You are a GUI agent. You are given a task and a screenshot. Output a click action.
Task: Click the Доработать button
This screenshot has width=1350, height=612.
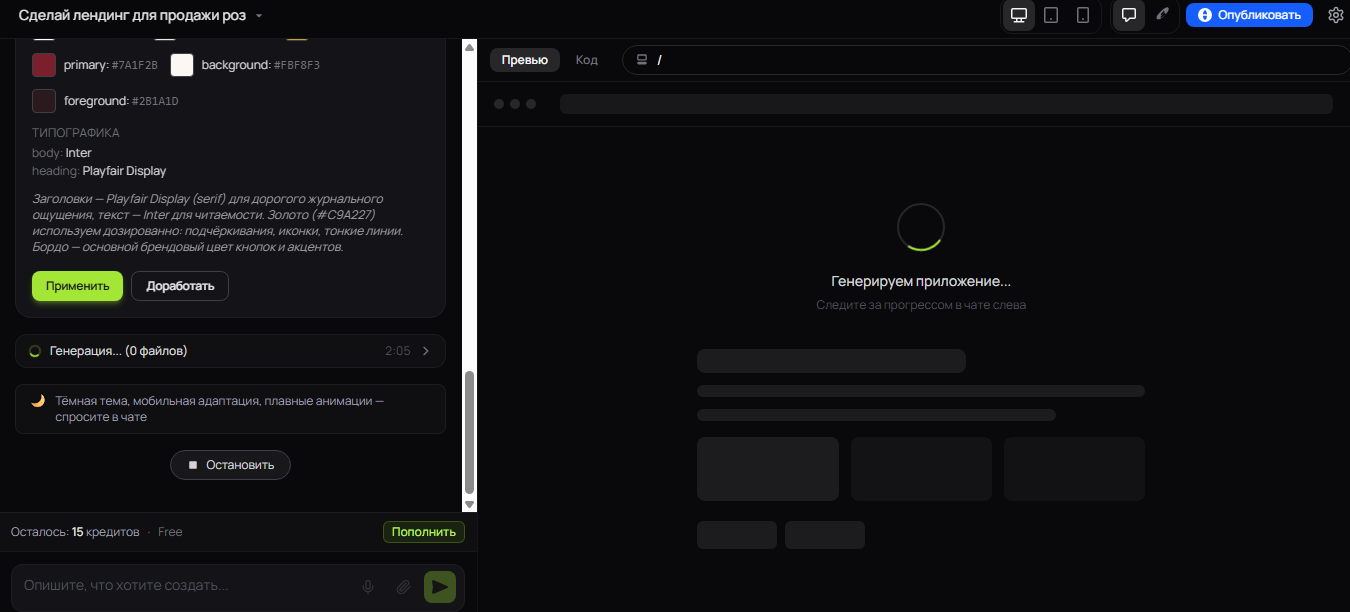point(180,286)
